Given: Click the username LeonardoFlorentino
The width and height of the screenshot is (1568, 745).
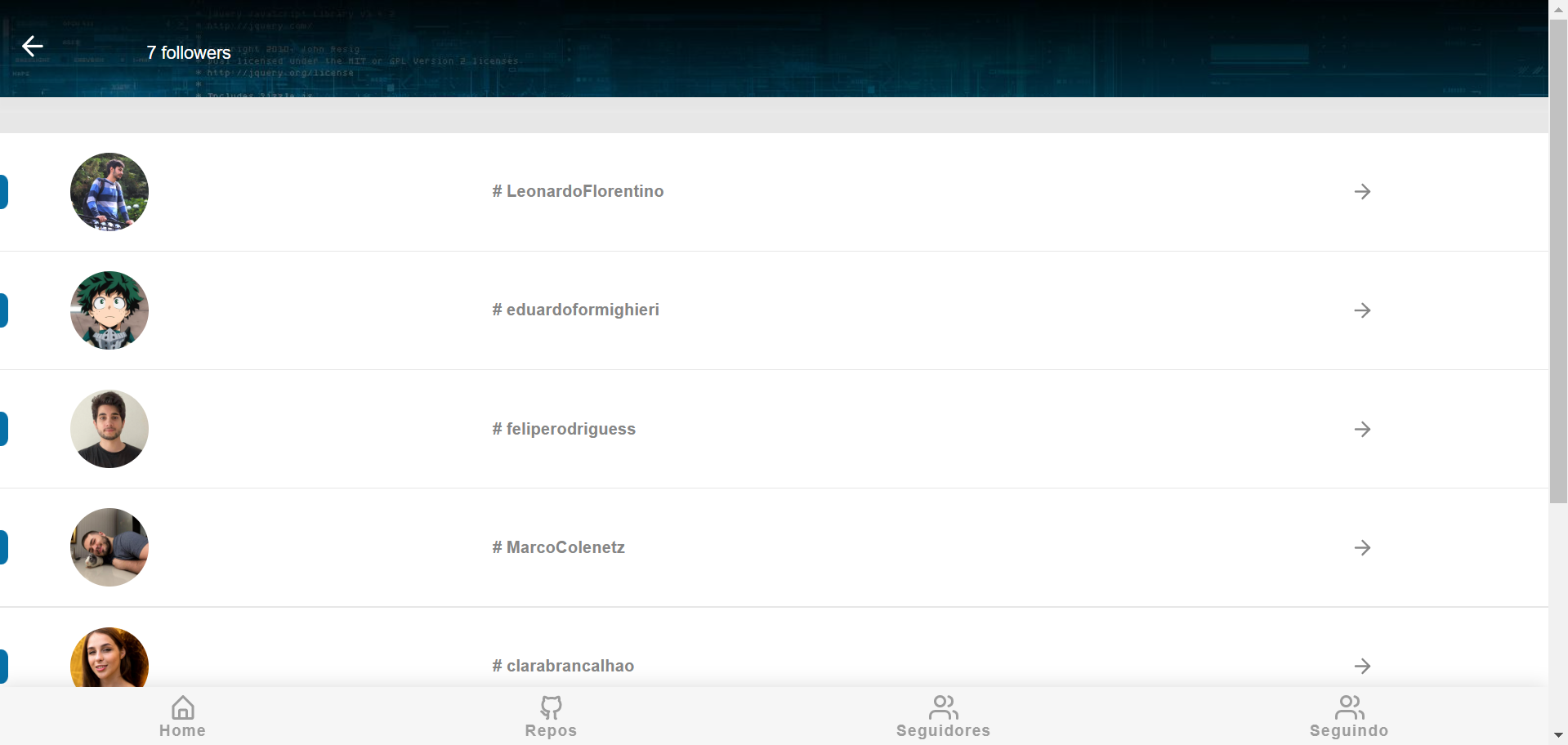Looking at the screenshot, I should 578,191.
